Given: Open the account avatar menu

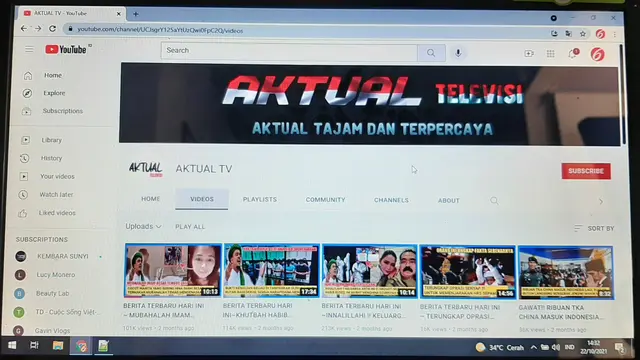Looking at the screenshot, I should point(598,54).
